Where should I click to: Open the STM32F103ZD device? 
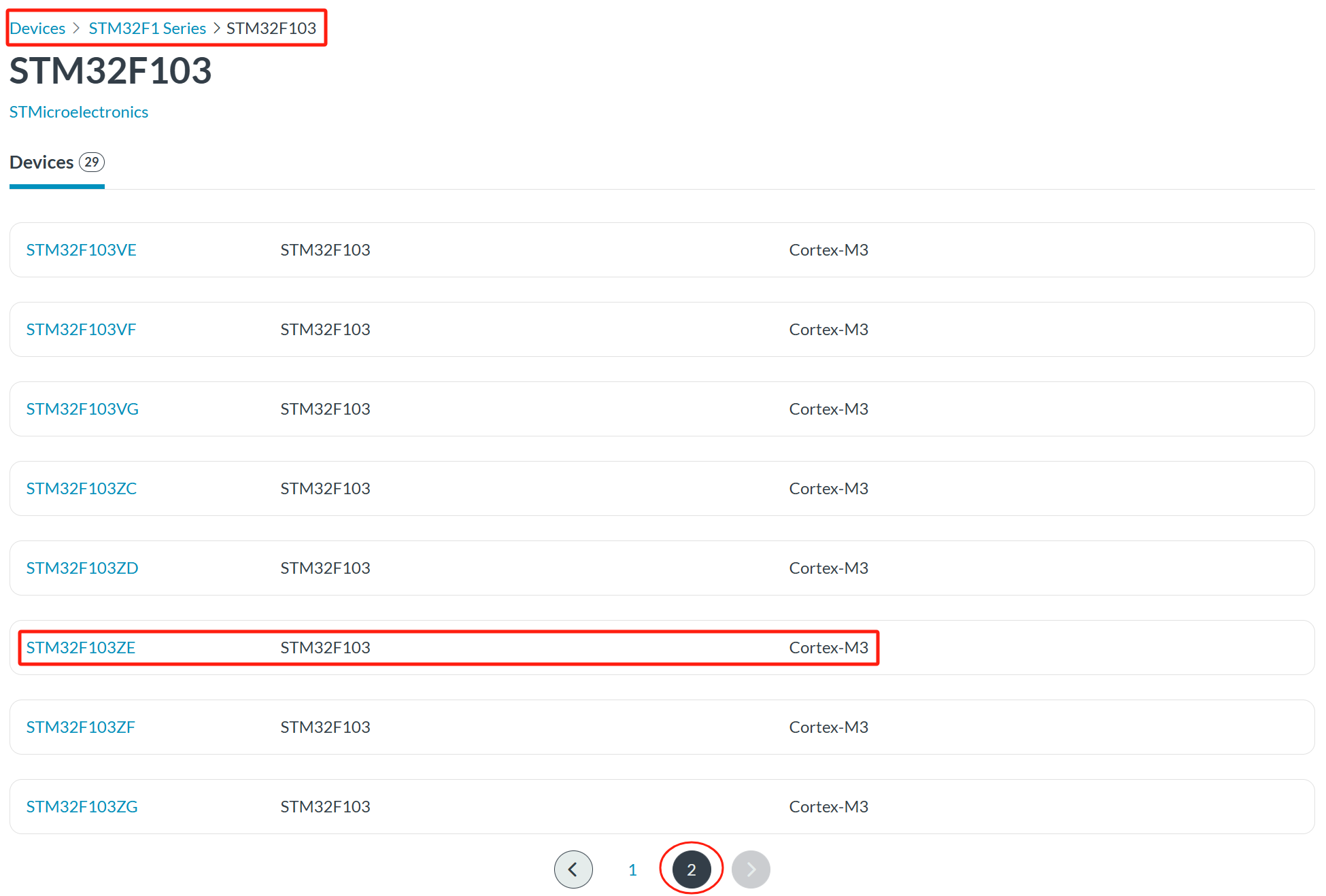click(x=82, y=568)
